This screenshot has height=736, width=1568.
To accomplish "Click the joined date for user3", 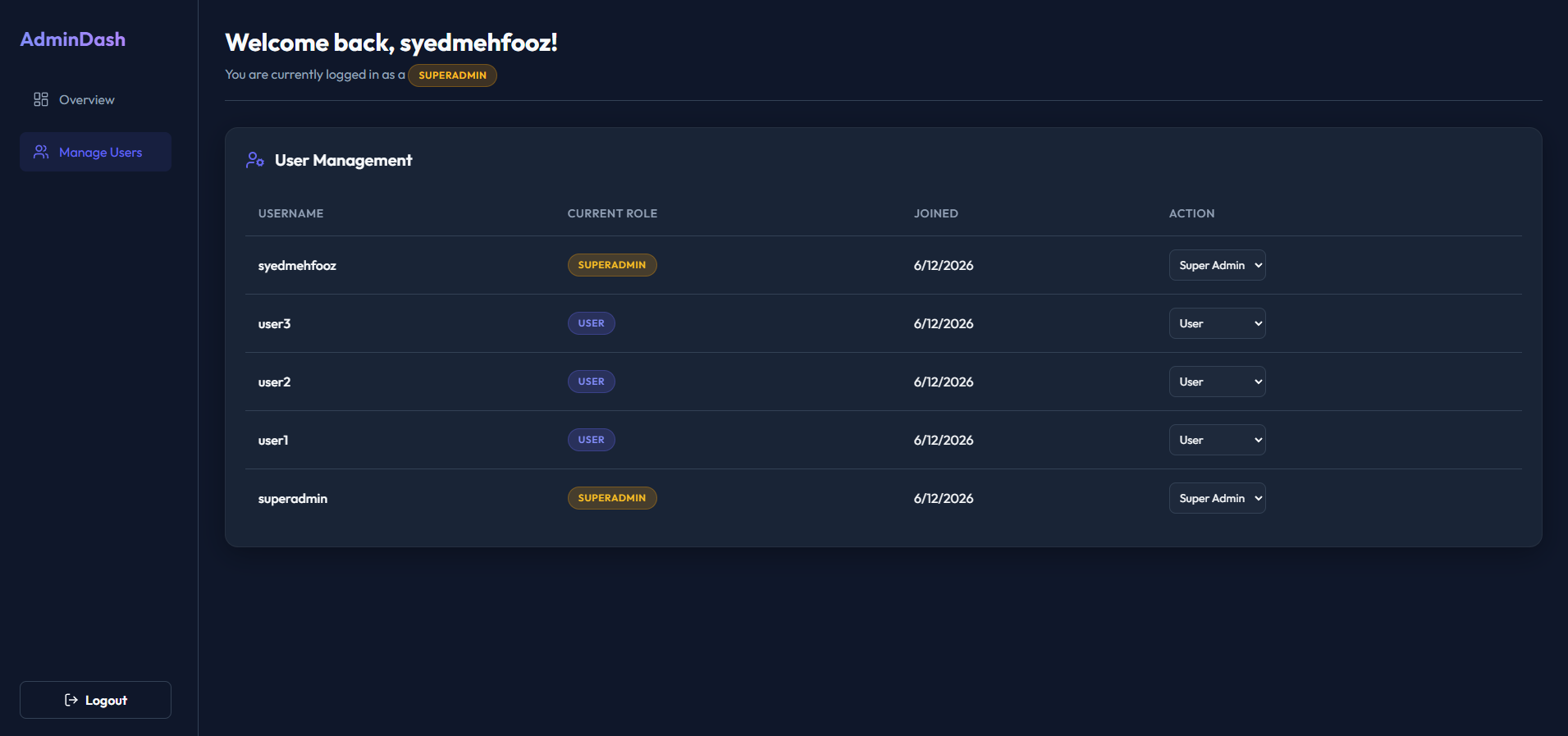I will [x=944, y=323].
